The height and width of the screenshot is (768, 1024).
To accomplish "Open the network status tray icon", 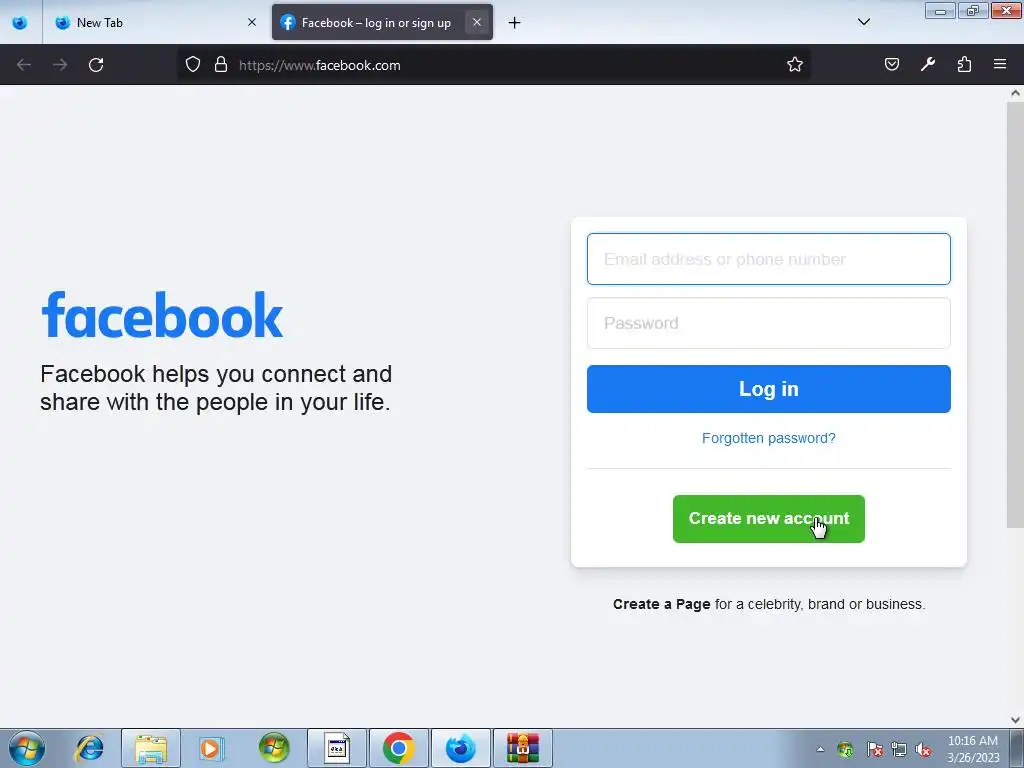I will [x=899, y=749].
